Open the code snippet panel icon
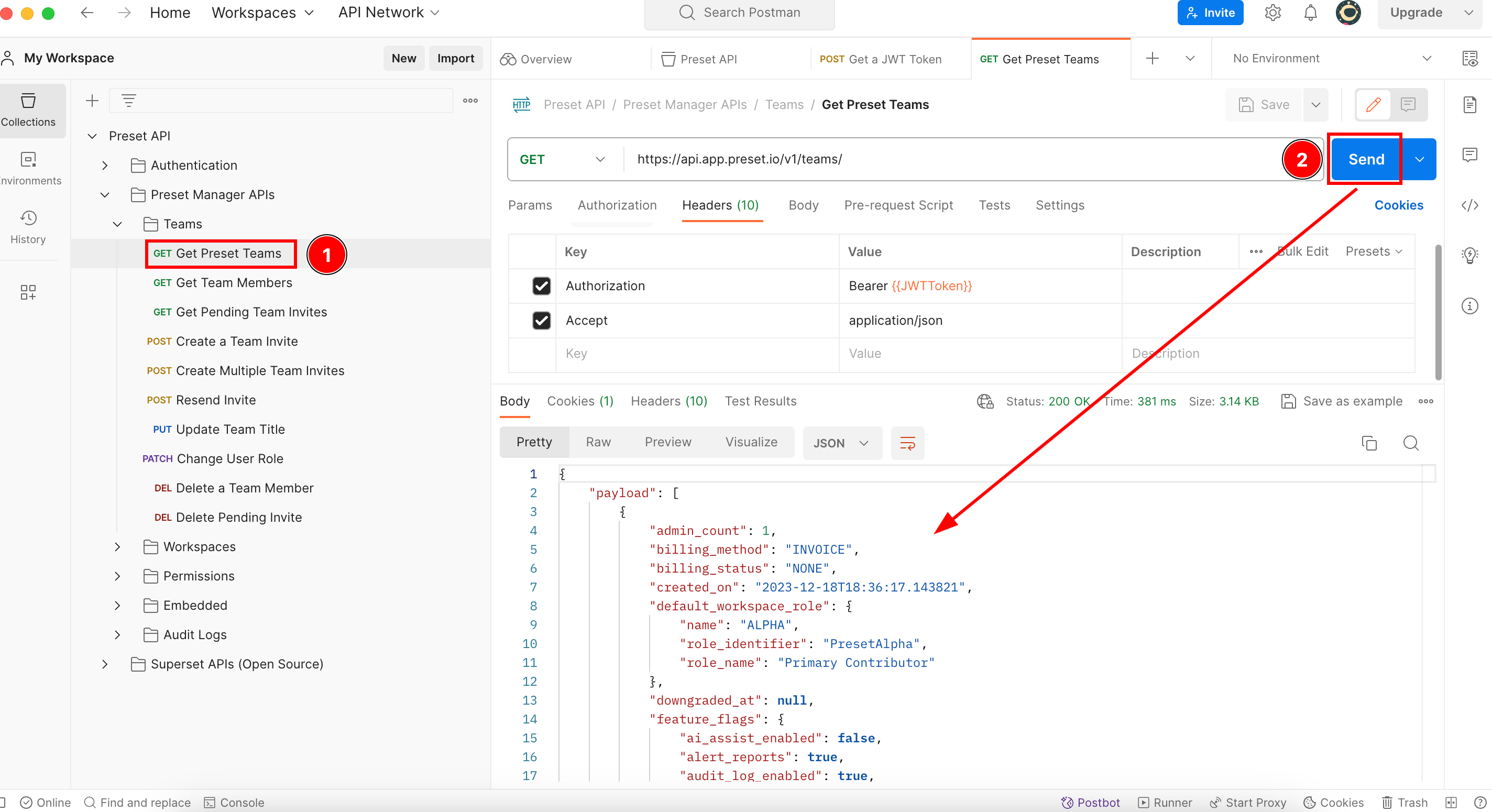 (x=1469, y=205)
